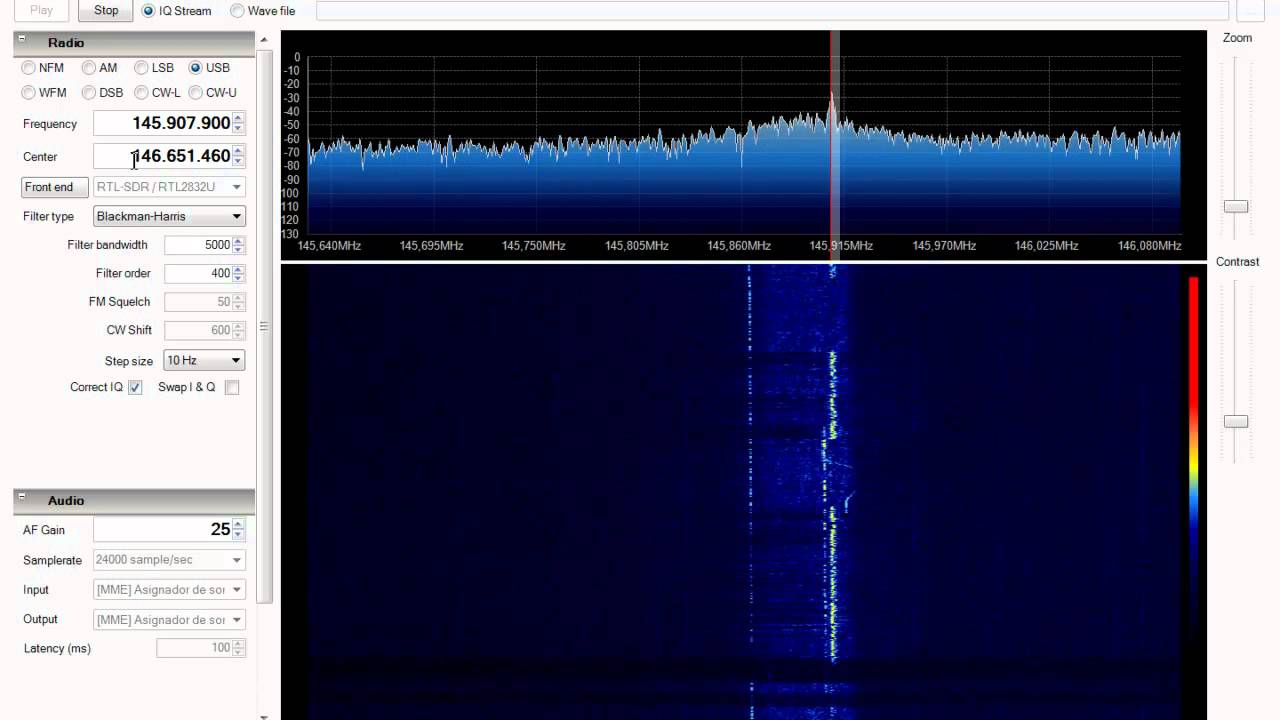Click the wave file path field
This screenshot has height=720, width=1280.
tap(772, 11)
